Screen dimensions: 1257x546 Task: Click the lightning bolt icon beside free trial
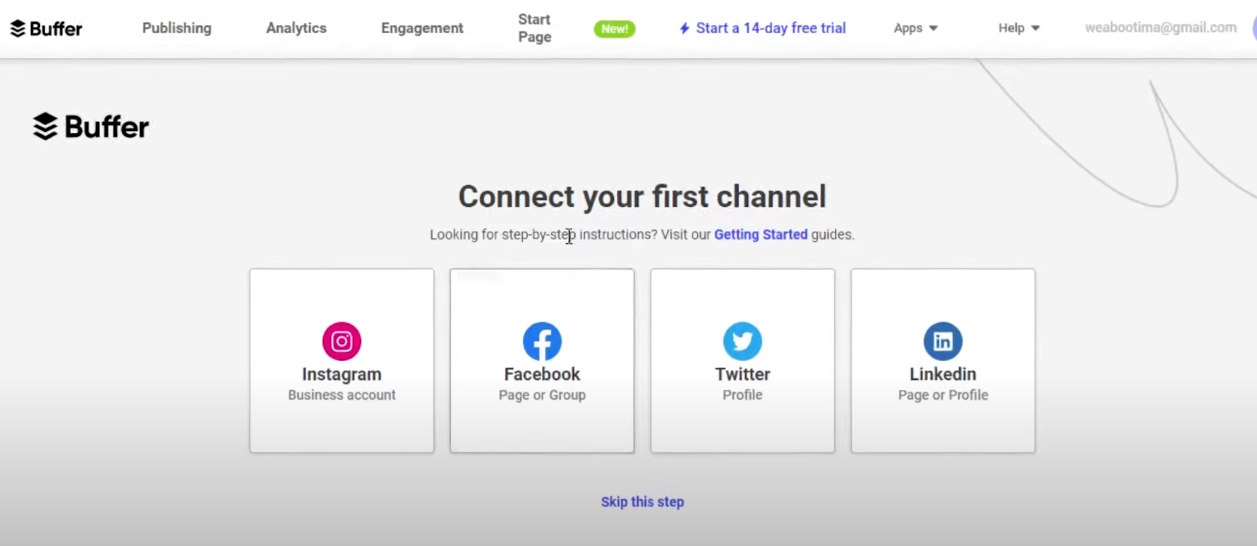click(685, 28)
